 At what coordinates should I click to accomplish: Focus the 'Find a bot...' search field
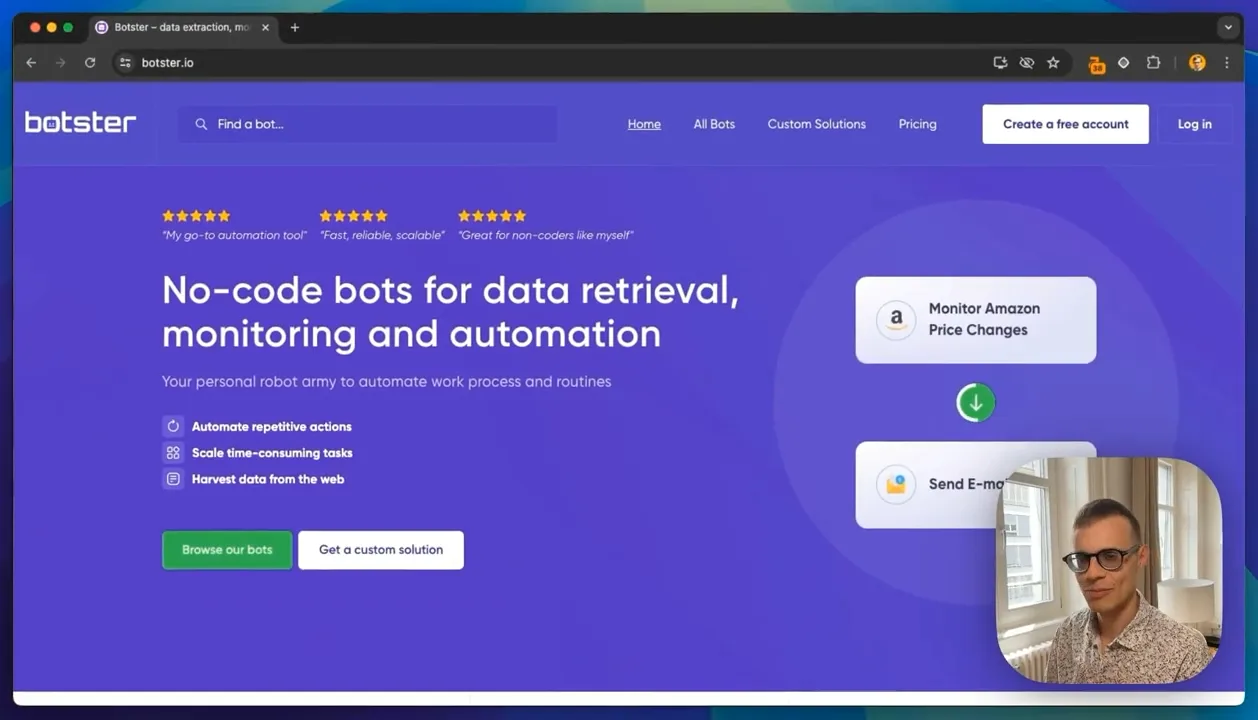367,124
